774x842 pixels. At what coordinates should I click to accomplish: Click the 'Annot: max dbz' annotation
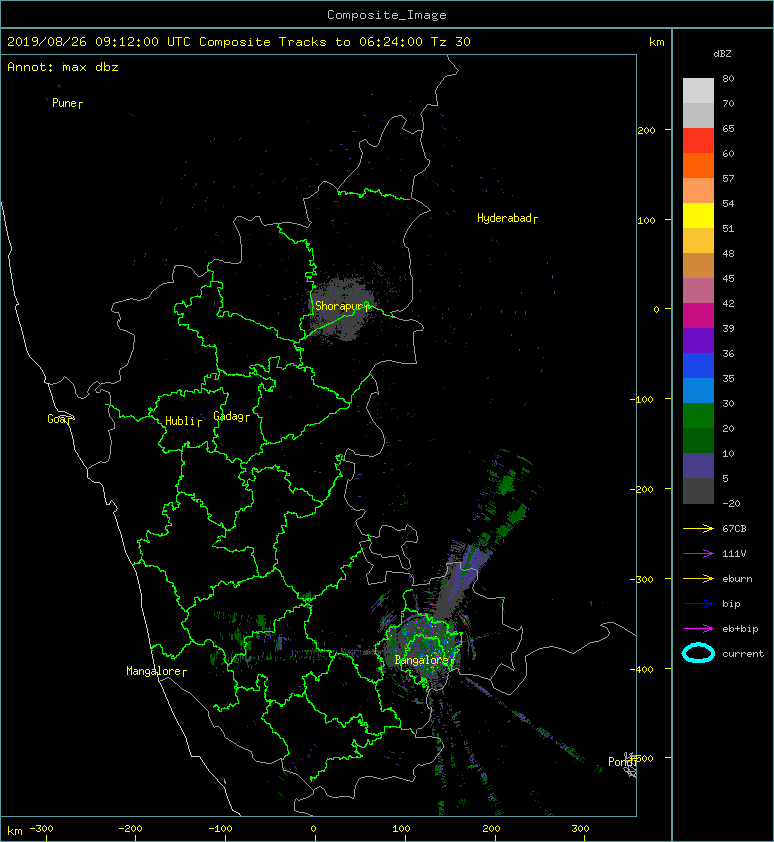point(63,67)
